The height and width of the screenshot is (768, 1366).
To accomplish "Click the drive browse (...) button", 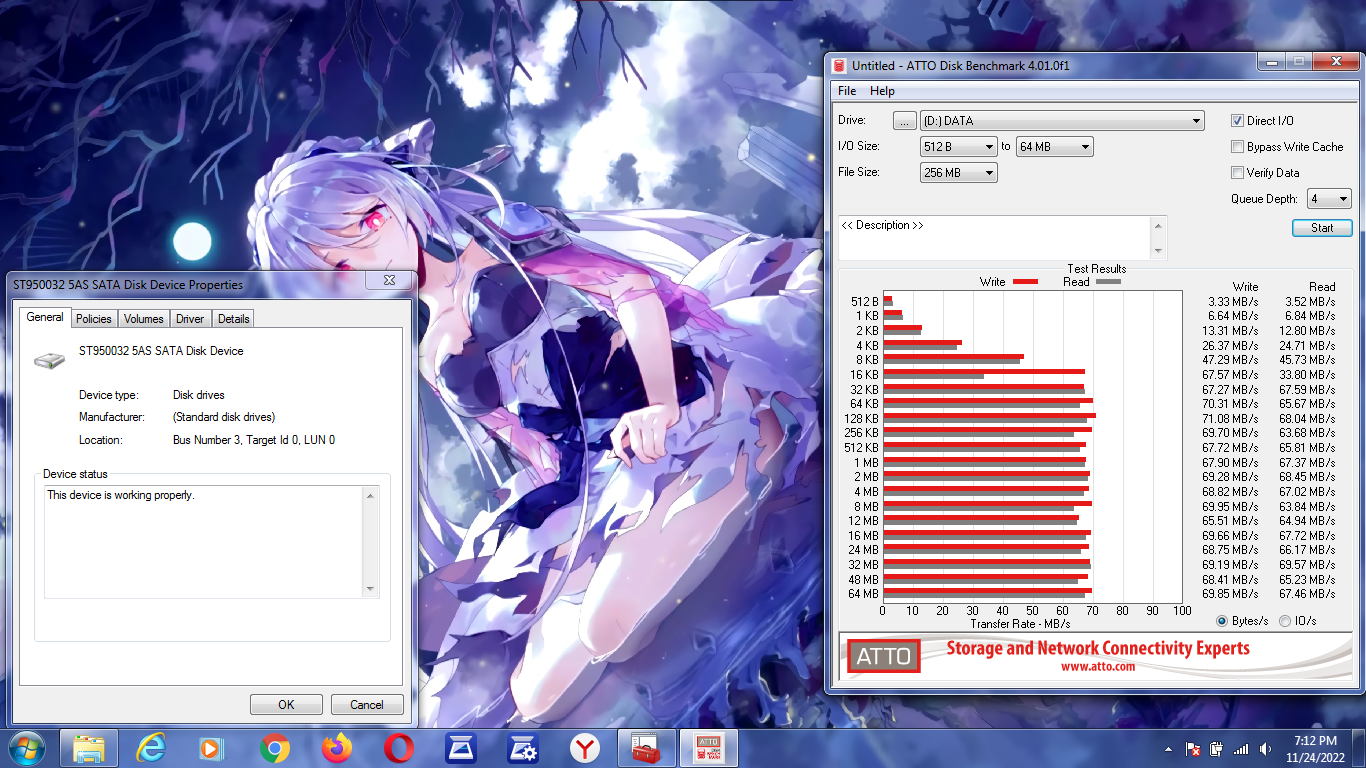I will pyautogui.click(x=904, y=121).
